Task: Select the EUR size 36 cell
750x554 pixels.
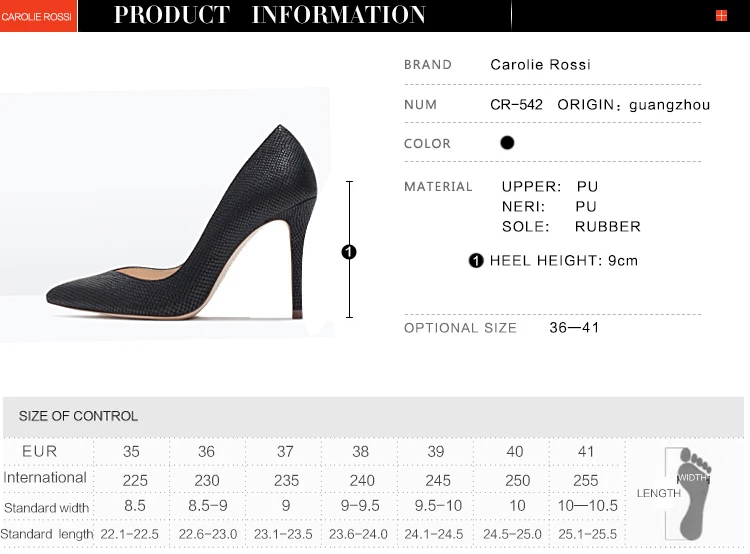Action: tap(207, 452)
